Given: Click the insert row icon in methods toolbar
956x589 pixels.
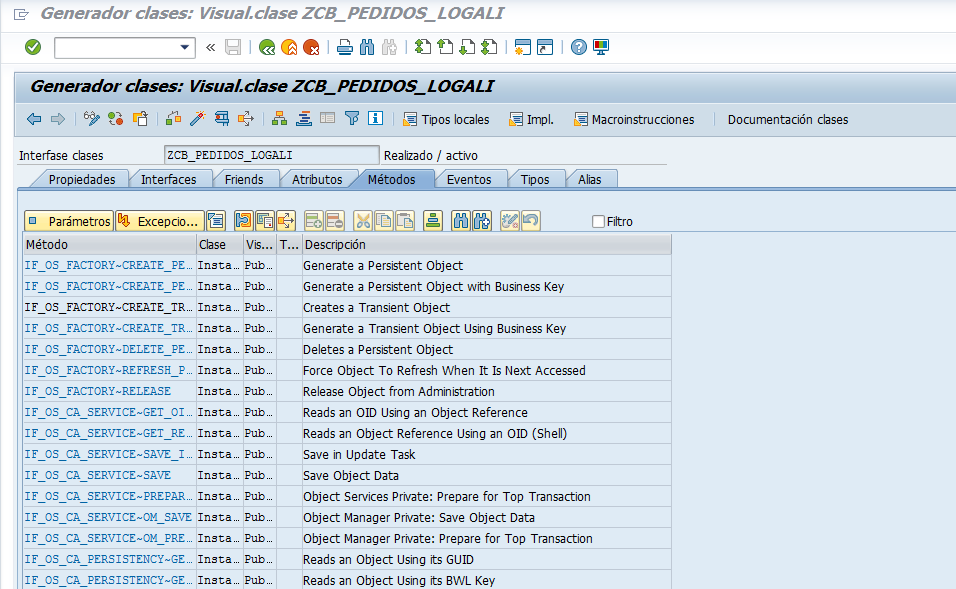Looking at the screenshot, I should (x=313, y=221).
